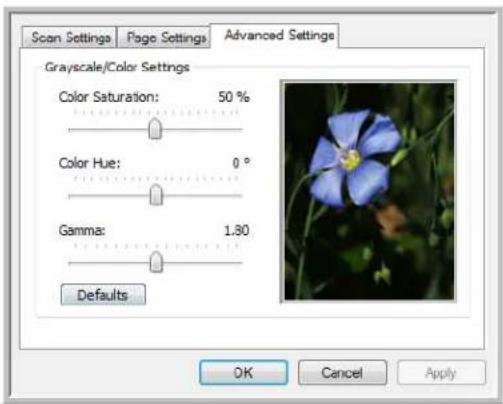Dismiss the dialog with Cancel
The width and height of the screenshot is (503, 404).
click(342, 372)
